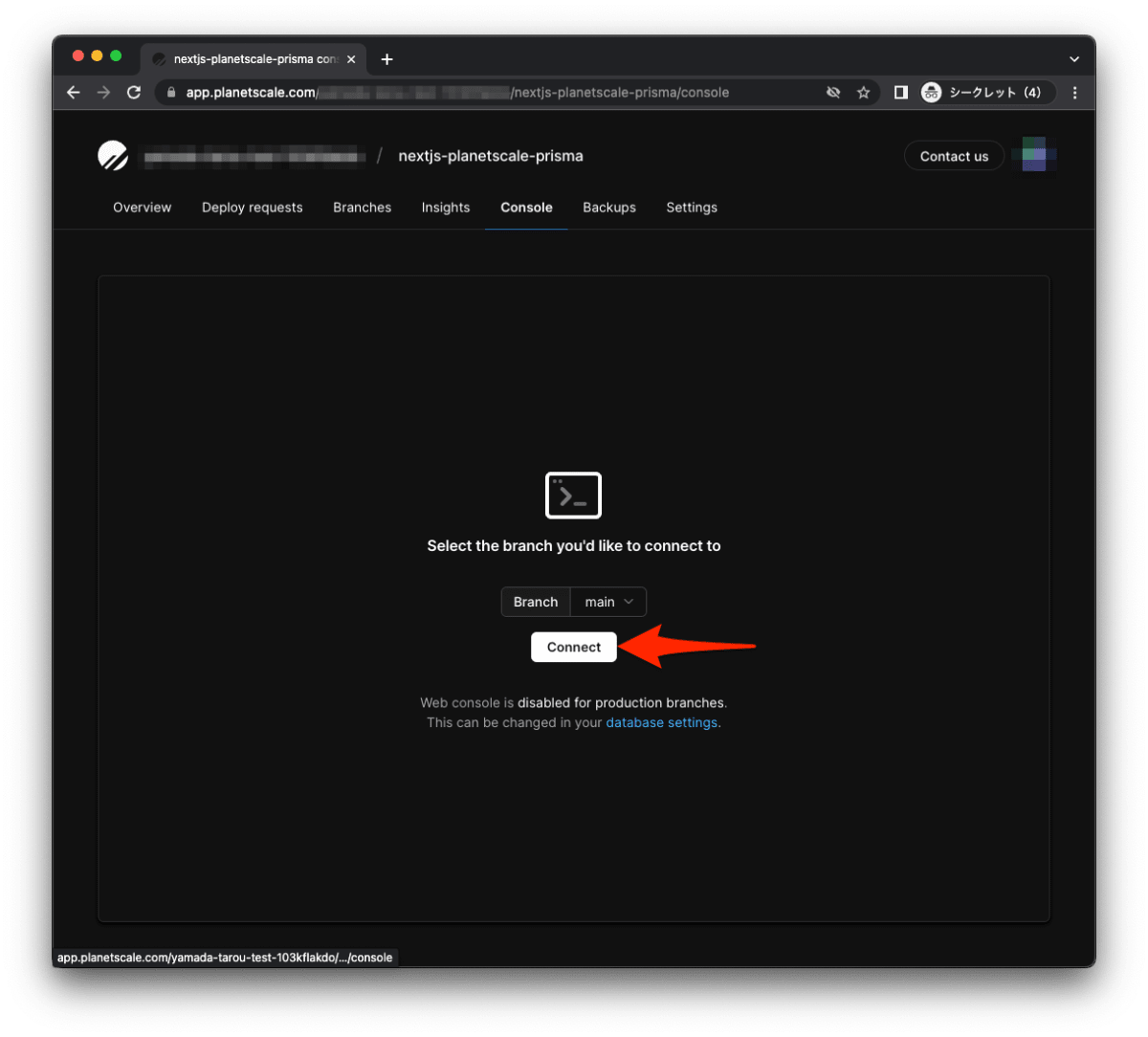This screenshot has width=1148, height=1037.
Task: Click the lock icon in the address bar
Action: 171,92
